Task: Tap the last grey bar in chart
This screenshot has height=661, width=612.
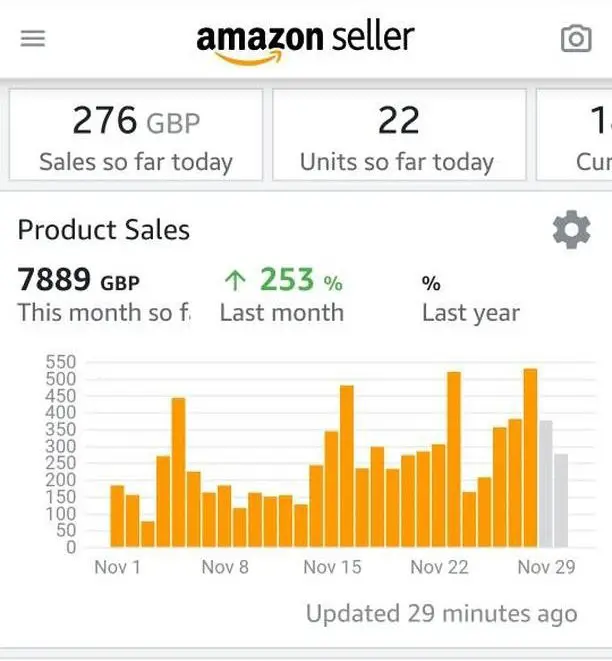Action: pyautogui.click(x=561, y=500)
